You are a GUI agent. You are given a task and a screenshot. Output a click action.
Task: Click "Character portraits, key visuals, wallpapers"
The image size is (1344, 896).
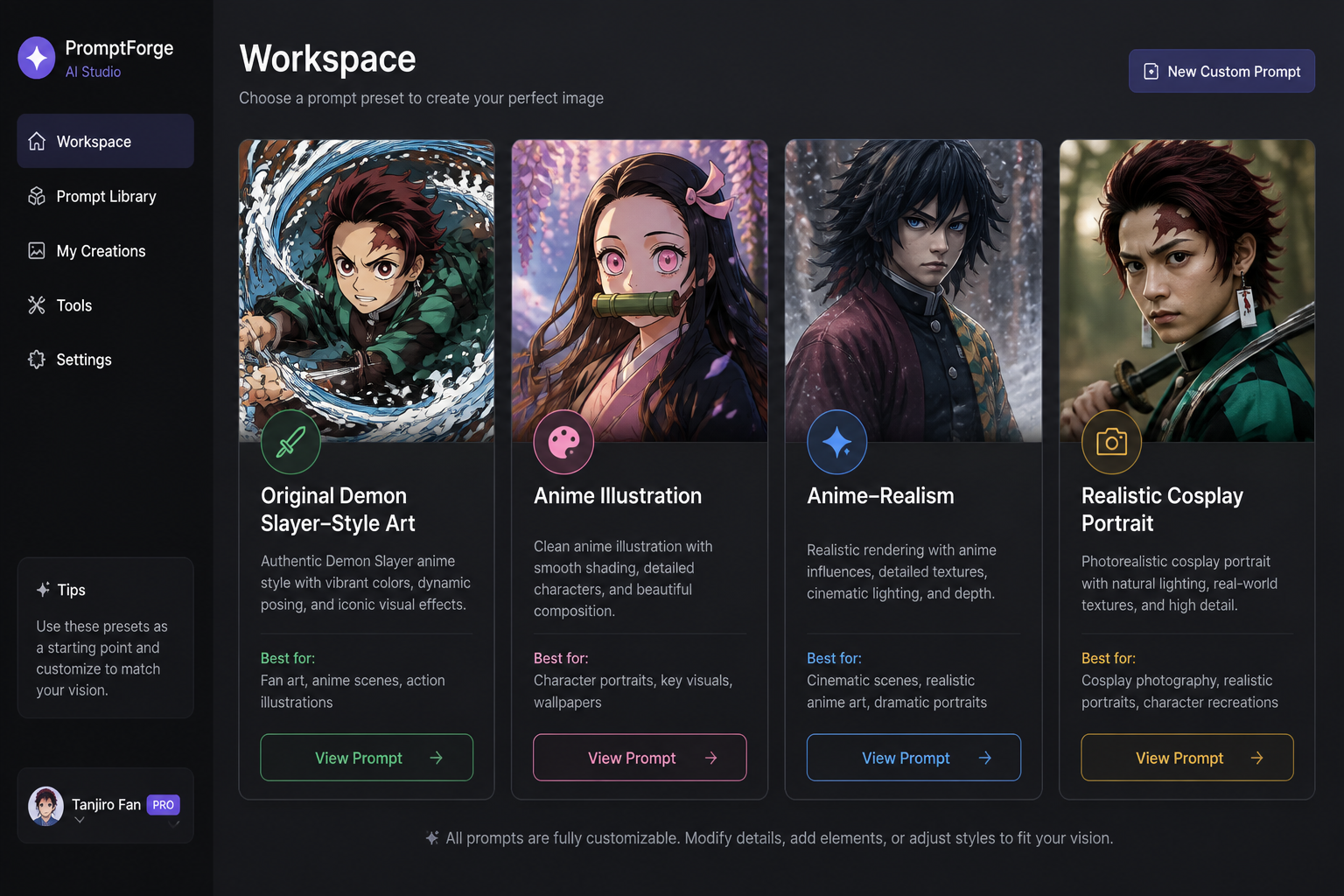click(633, 691)
